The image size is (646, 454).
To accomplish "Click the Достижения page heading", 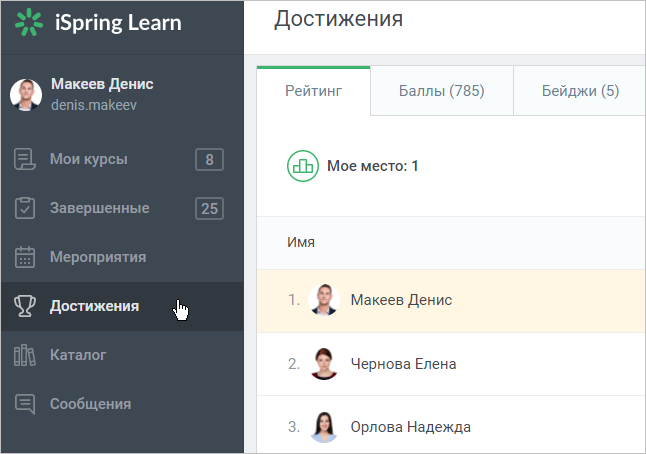I will (x=339, y=19).
